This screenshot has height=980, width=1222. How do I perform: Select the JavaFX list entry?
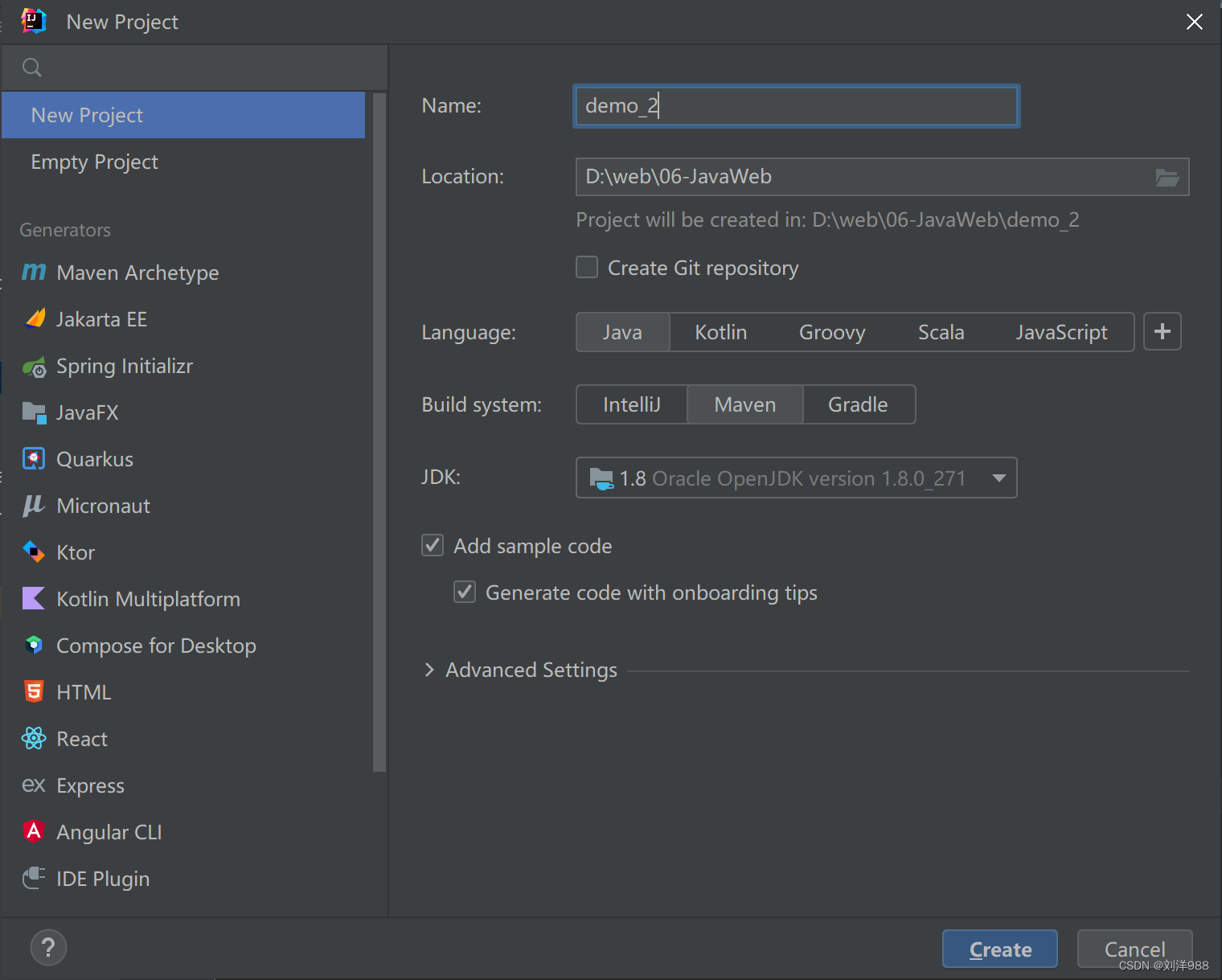183,412
